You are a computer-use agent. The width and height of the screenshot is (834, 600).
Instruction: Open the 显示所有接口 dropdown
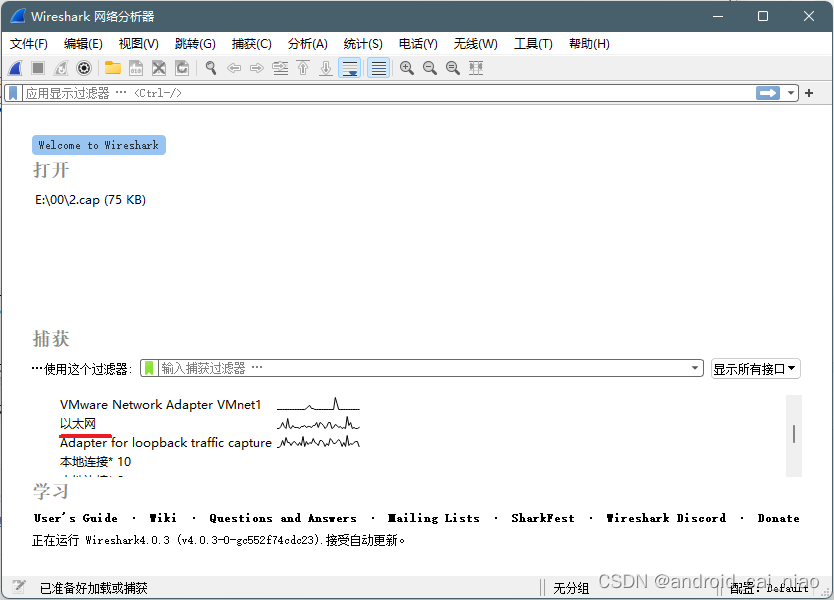tap(755, 369)
